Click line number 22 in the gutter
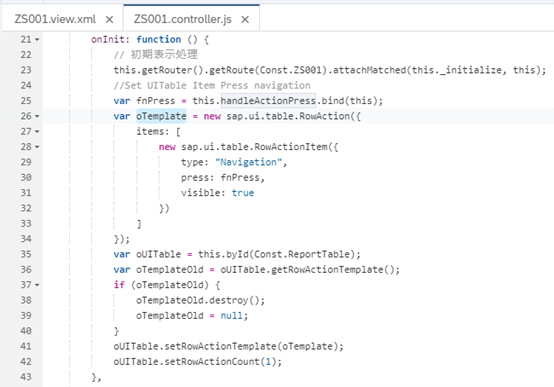This screenshot has width=554, height=387. click(x=26, y=55)
